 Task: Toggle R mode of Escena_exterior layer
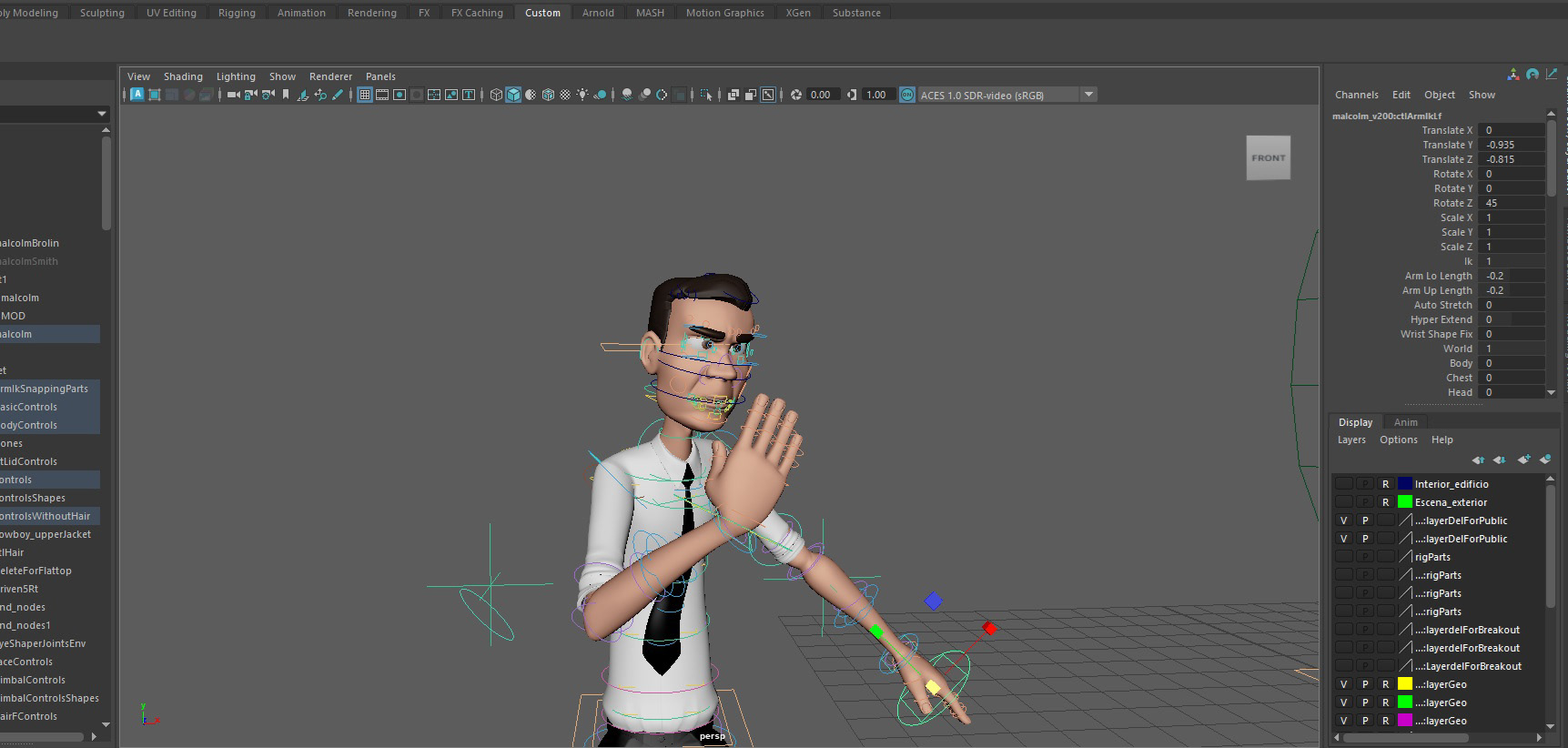[1385, 502]
